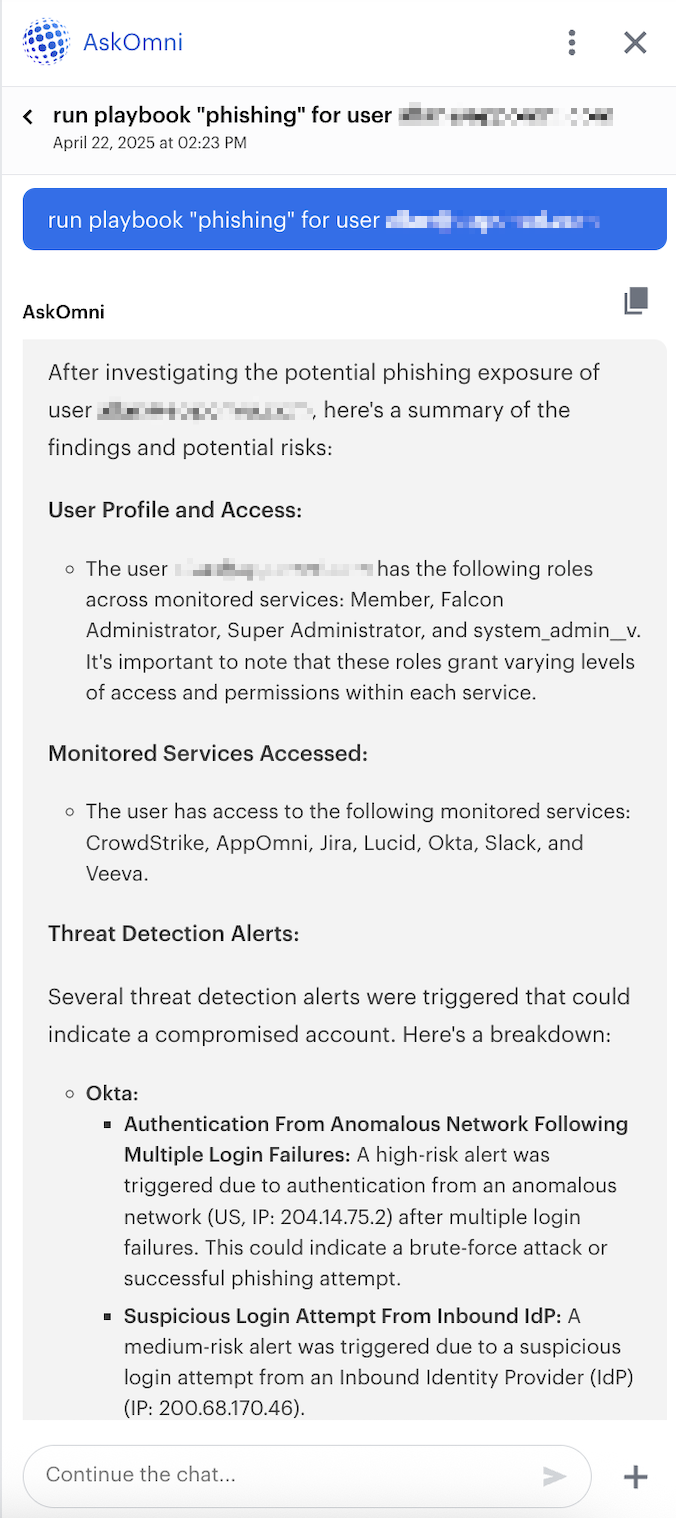Click the "Threat Detection Alerts:" heading
The image size is (676, 1518).
tap(174, 934)
